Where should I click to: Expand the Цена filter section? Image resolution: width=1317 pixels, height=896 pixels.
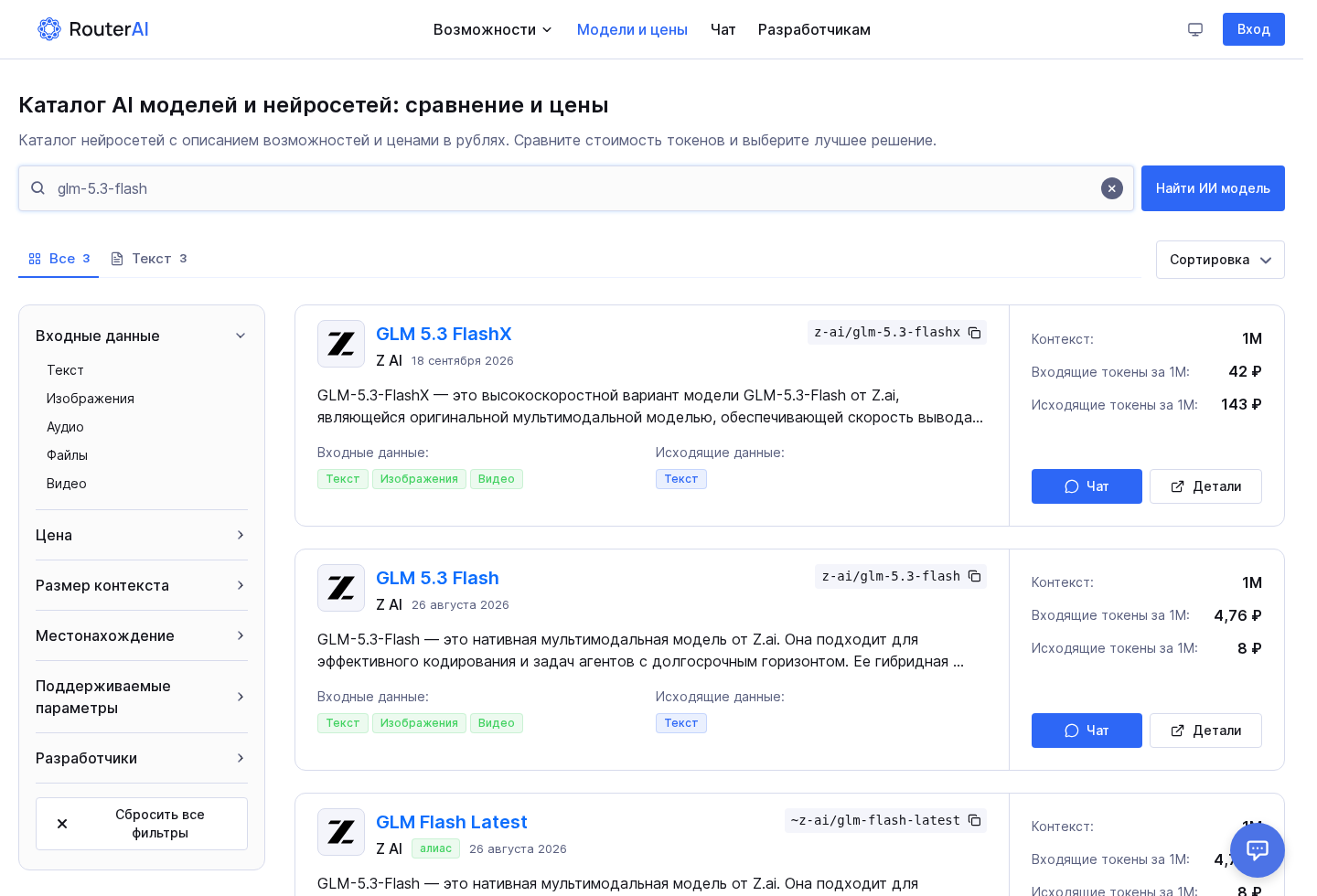coord(142,535)
